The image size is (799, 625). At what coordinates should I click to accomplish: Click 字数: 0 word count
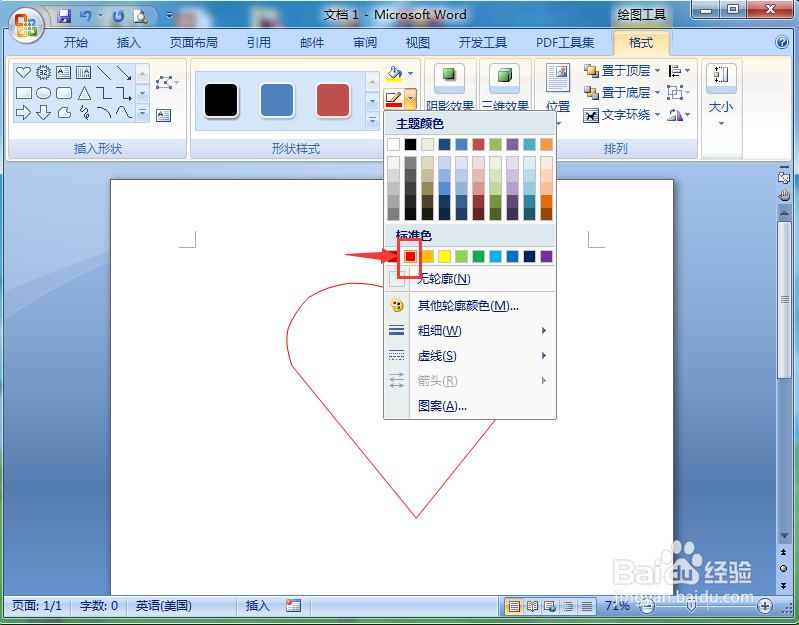click(99, 605)
